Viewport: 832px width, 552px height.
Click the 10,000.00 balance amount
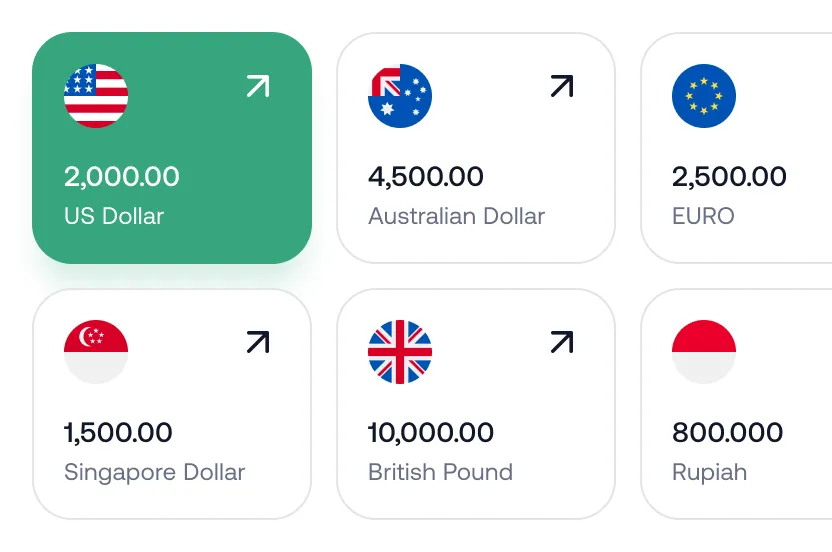[x=431, y=433]
